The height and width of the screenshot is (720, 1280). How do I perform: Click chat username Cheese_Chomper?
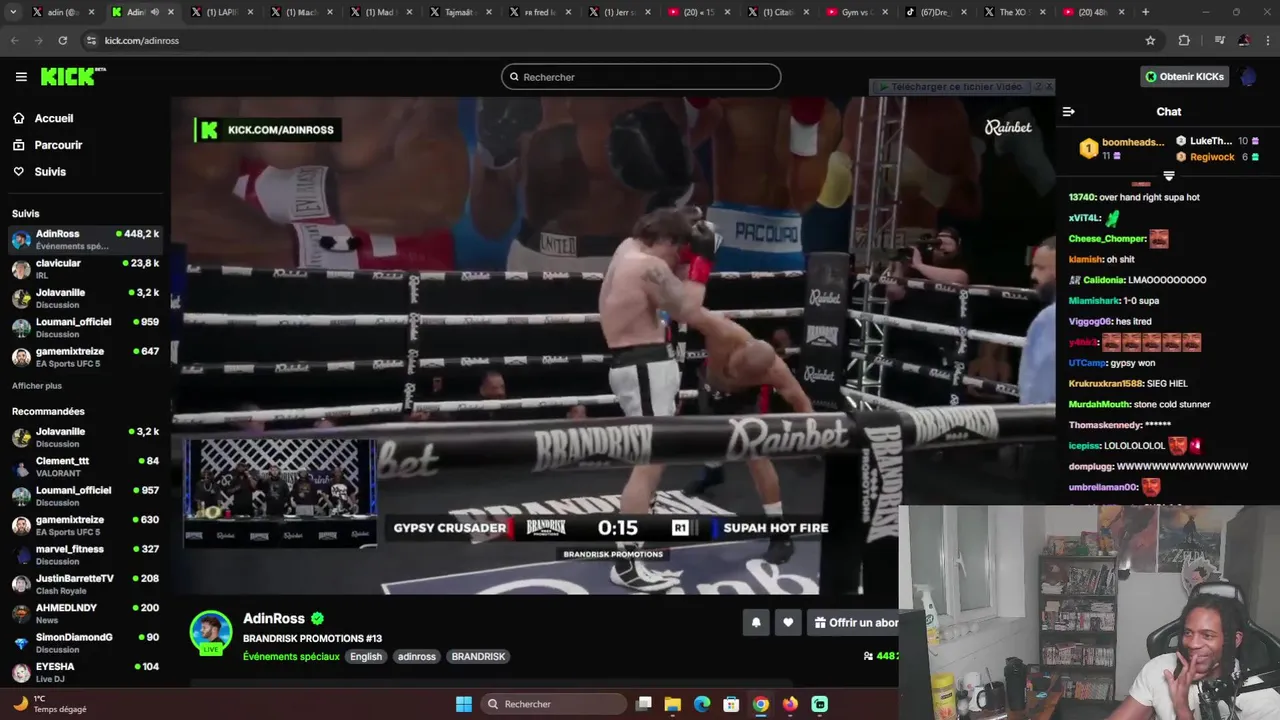(x=1106, y=239)
